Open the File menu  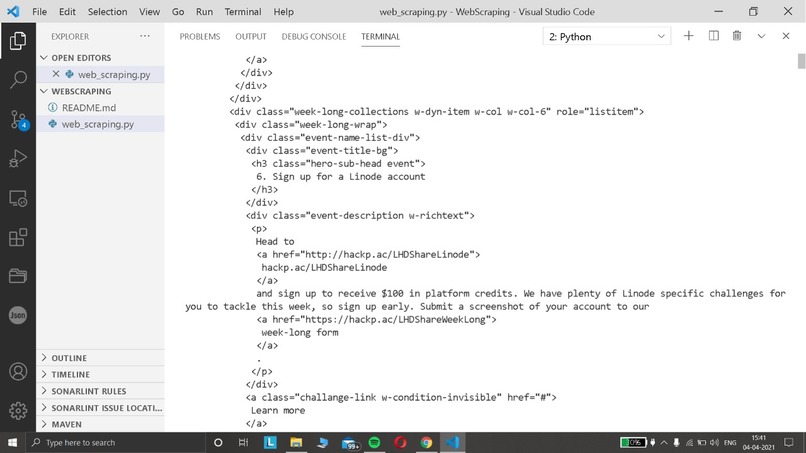click(x=39, y=11)
